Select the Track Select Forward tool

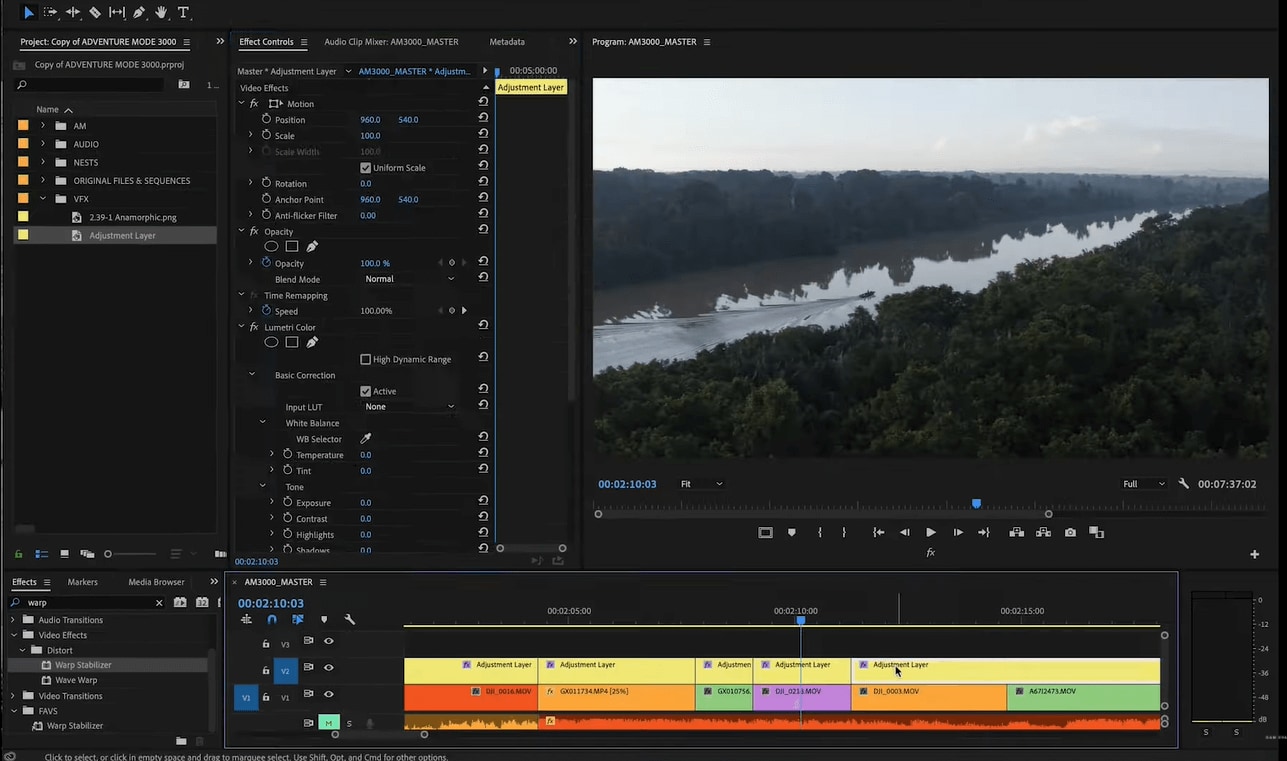[x=50, y=12]
